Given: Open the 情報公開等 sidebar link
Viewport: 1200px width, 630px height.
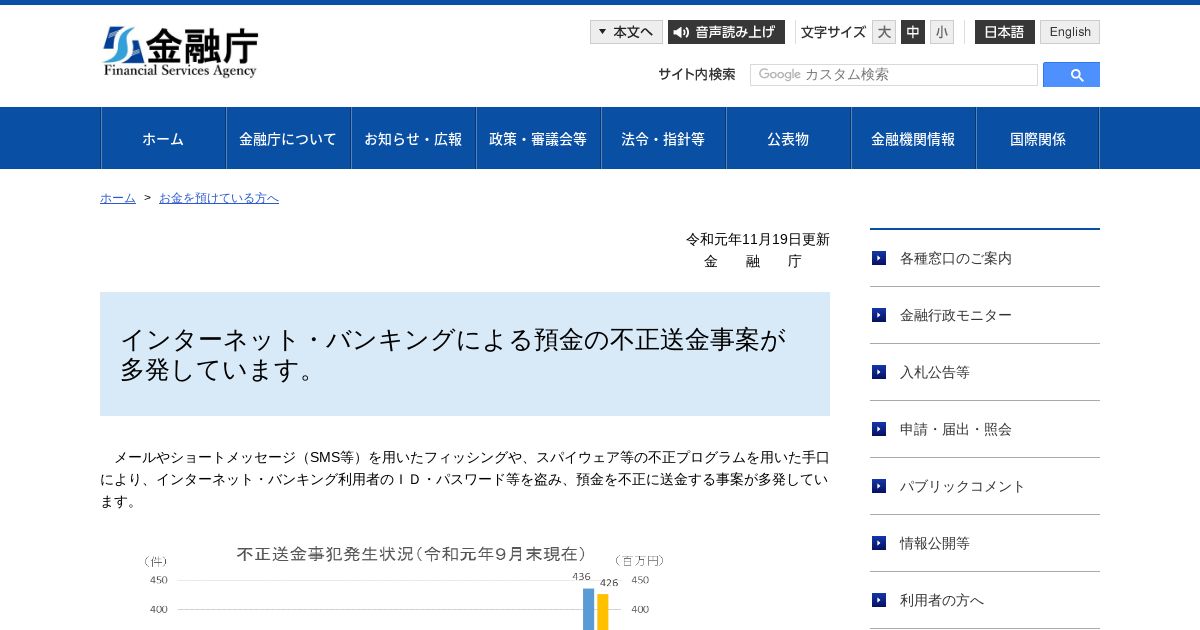Looking at the screenshot, I should [985, 543].
